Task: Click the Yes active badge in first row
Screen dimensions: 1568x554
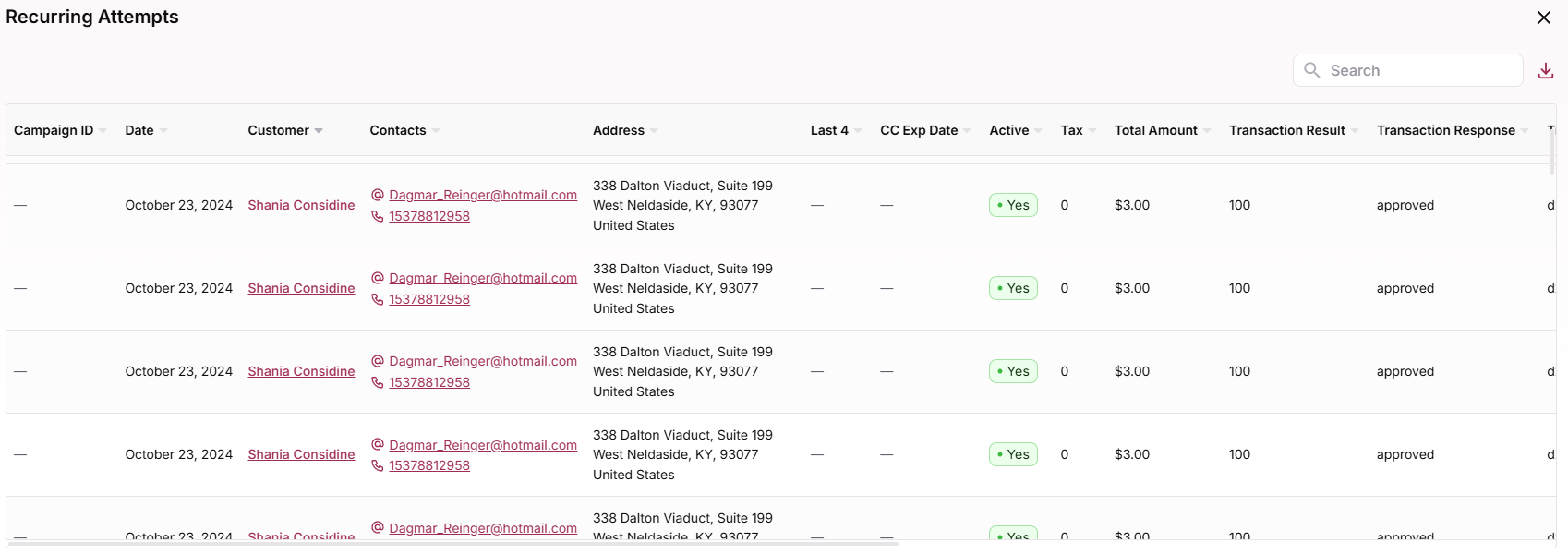Action: tap(1013, 205)
